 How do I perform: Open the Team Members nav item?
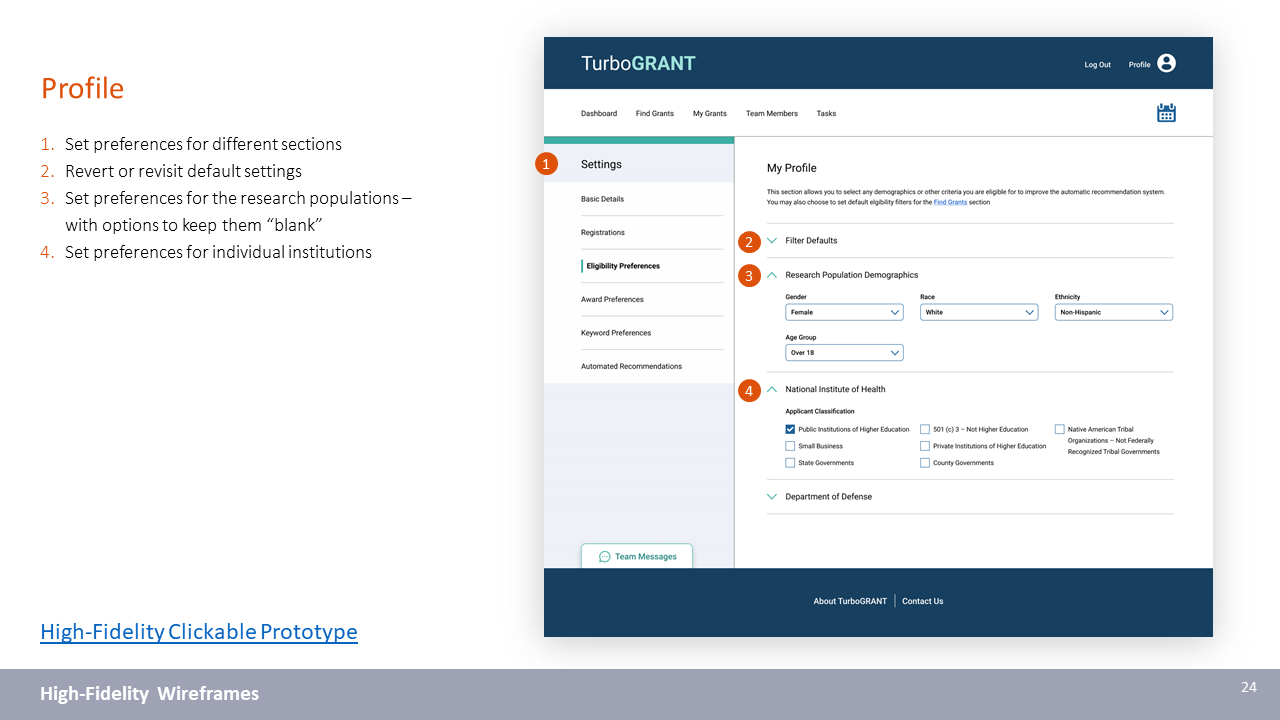tap(771, 114)
